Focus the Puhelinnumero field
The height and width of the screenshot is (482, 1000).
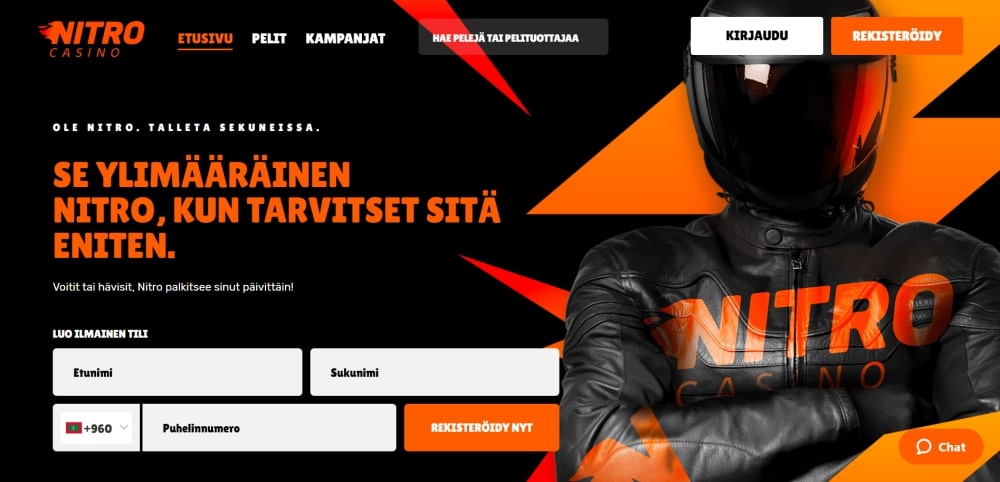269,428
